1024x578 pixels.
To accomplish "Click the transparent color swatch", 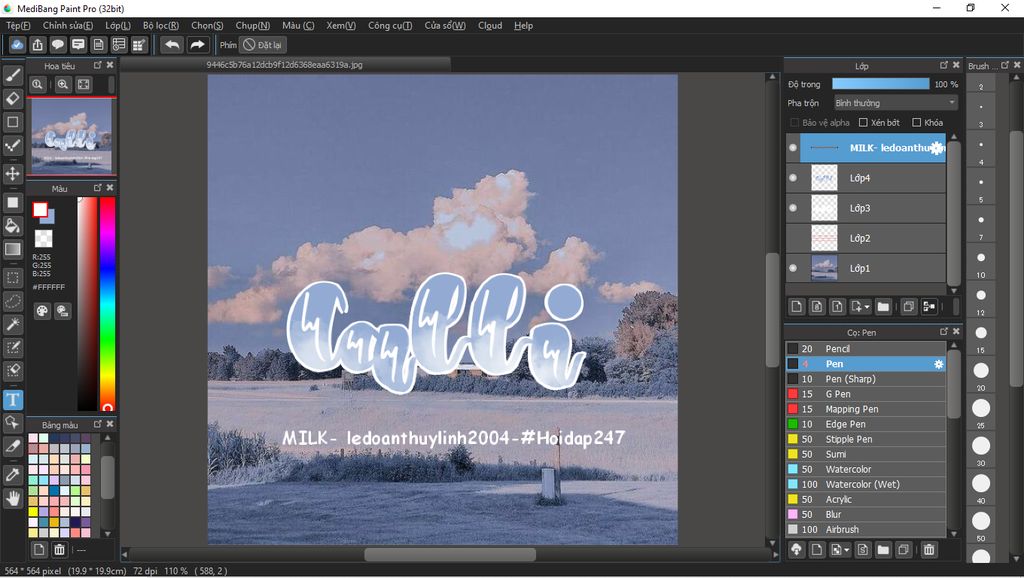I will 44,238.
